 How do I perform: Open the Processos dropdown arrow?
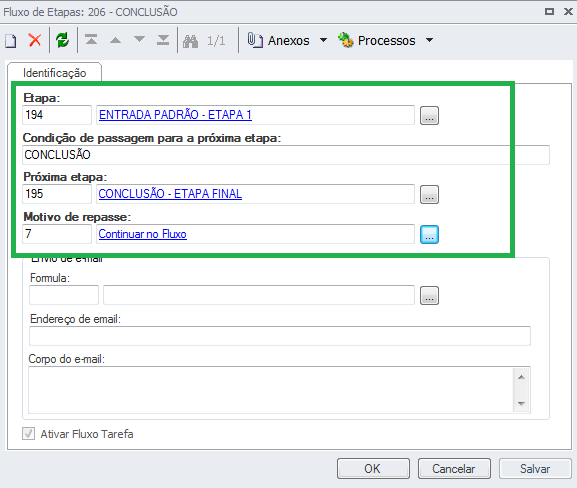[x=429, y=40]
